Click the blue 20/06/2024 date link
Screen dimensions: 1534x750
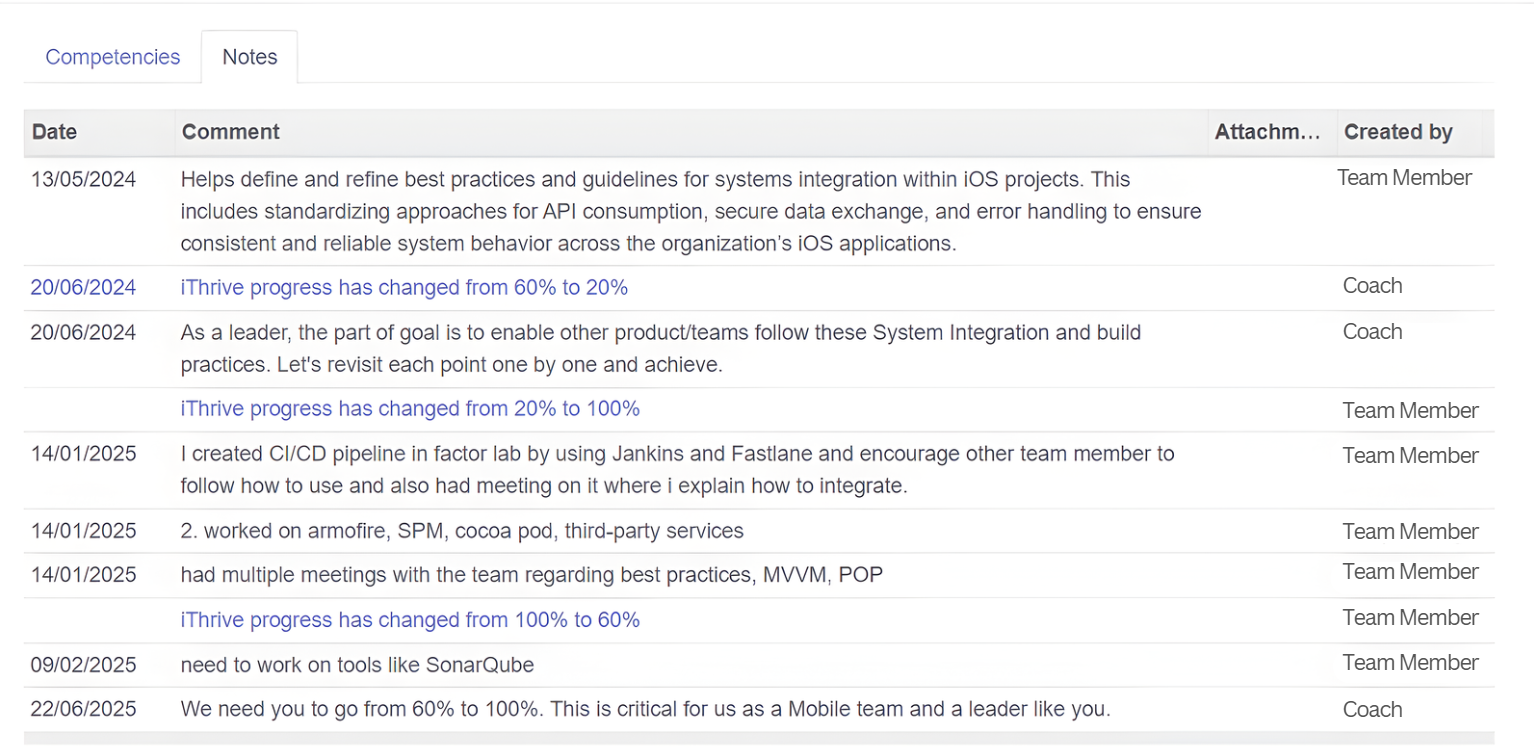click(x=83, y=288)
